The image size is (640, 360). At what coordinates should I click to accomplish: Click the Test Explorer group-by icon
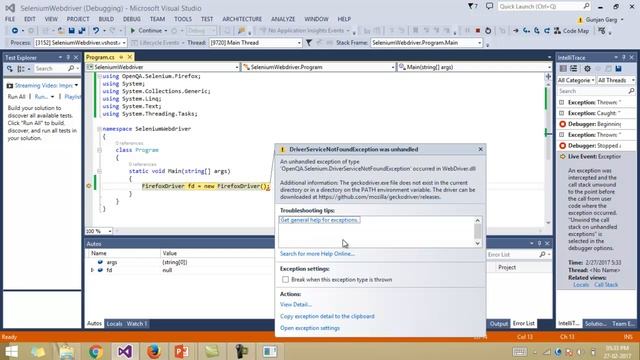point(21,69)
